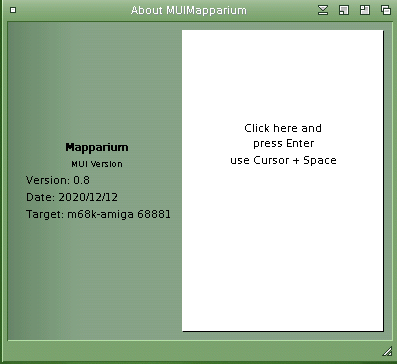This screenshot has width=397, height=364.
Task: Click the white 'Click here and press Enter' area
Action: (283, 181)
